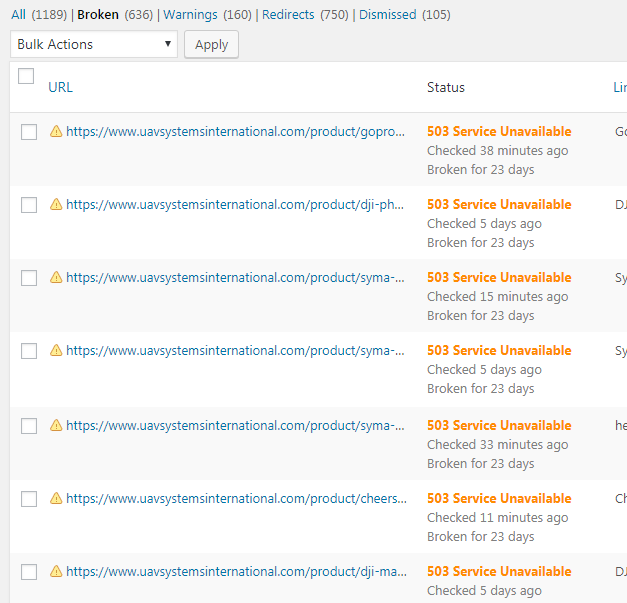View the Dismissed links filter
The width and height of the screenshot is (627, 603).
click(387, 15)
